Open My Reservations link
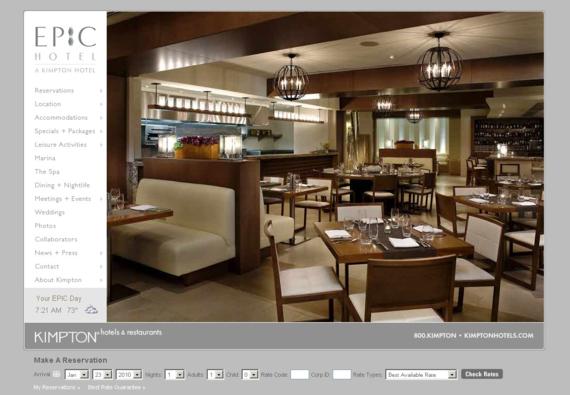The height and width of the screenshot is (395, 570). click(x=56, y=388)
